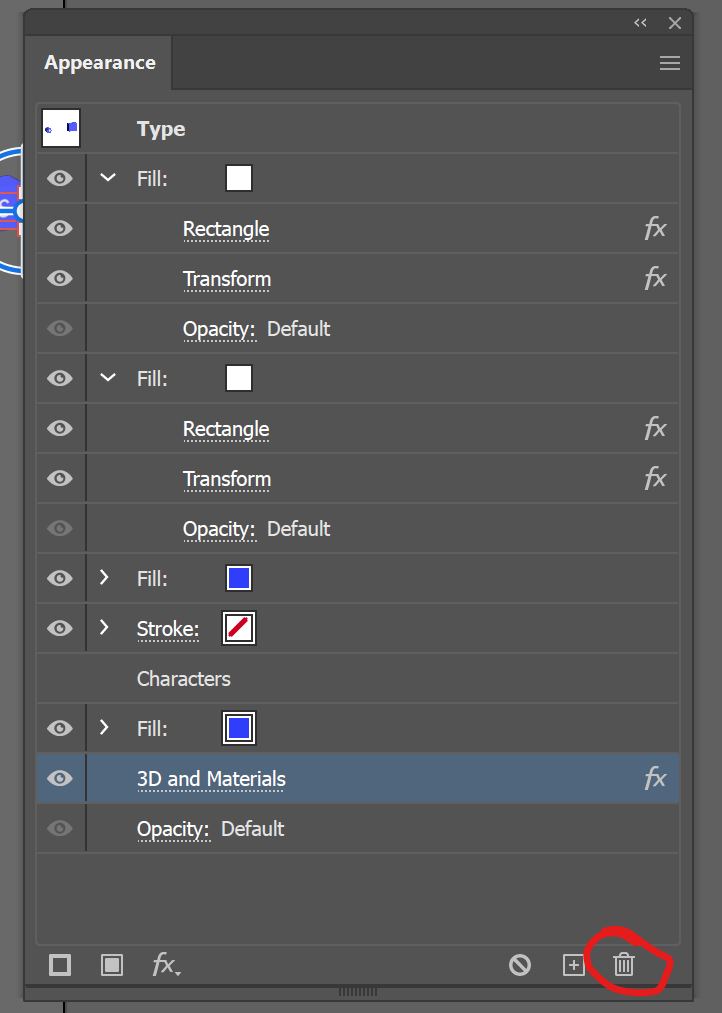722x1013 pixels.
Task: Collapse the topmost Fill attribute
Action: click(x=108, y=179)
